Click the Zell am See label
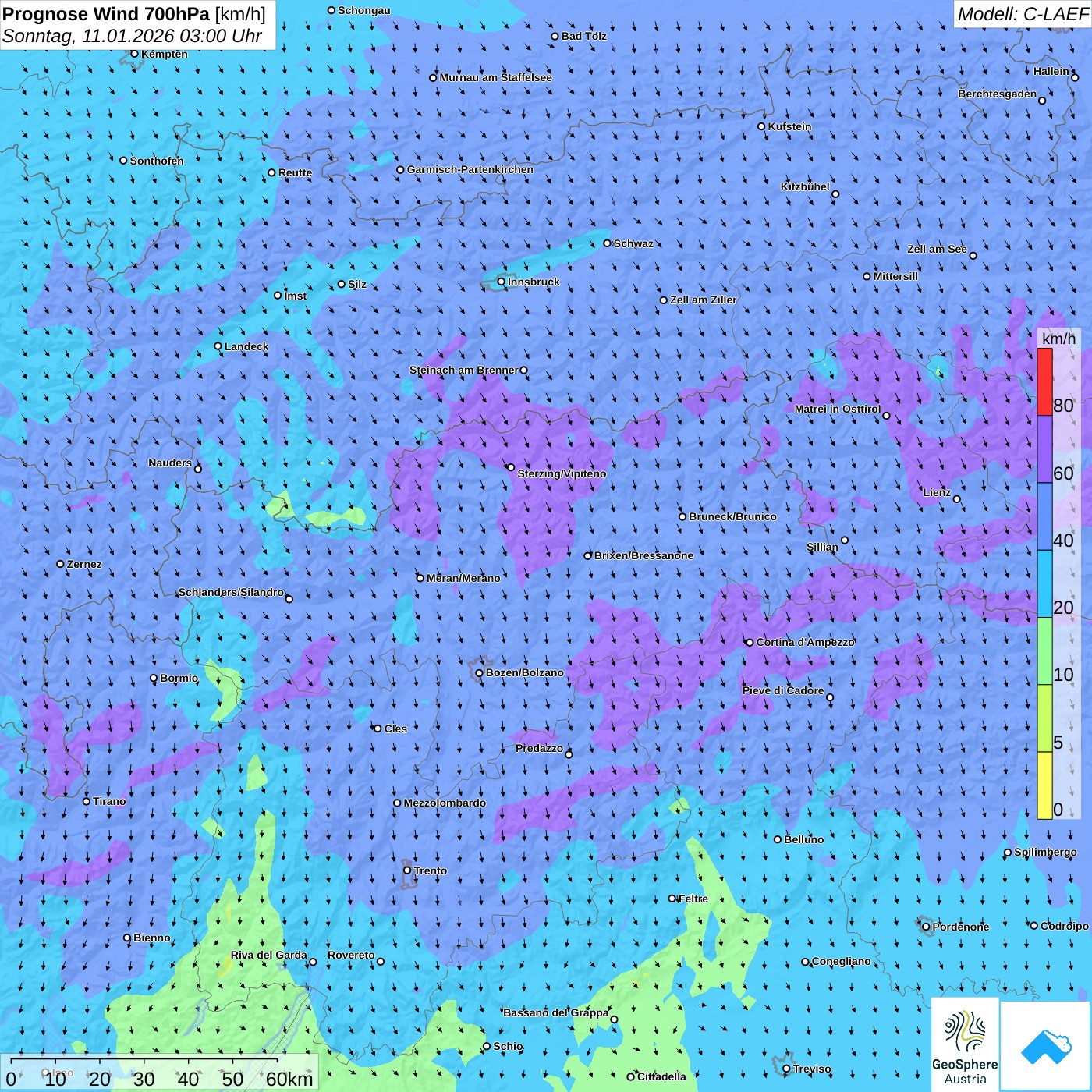This screenshot has height=1092, width=1092. tap(937, 249)
